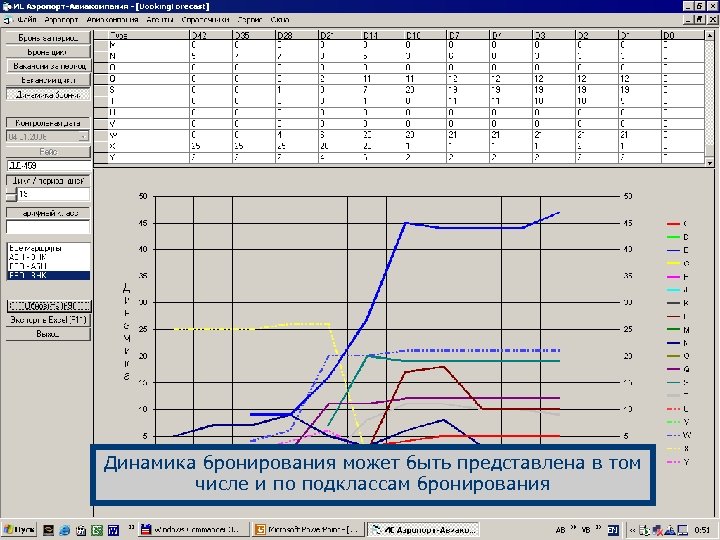Select the third route in the route list

(x=48, y=266)
